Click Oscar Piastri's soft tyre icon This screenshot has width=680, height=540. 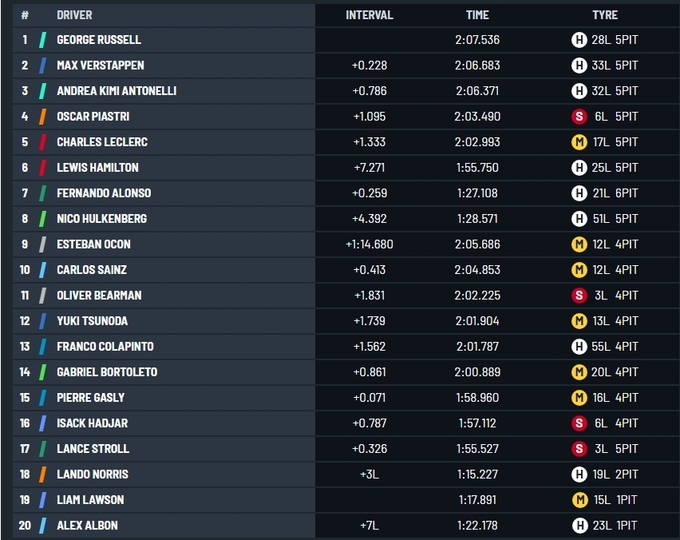click(x=578, y=116)
